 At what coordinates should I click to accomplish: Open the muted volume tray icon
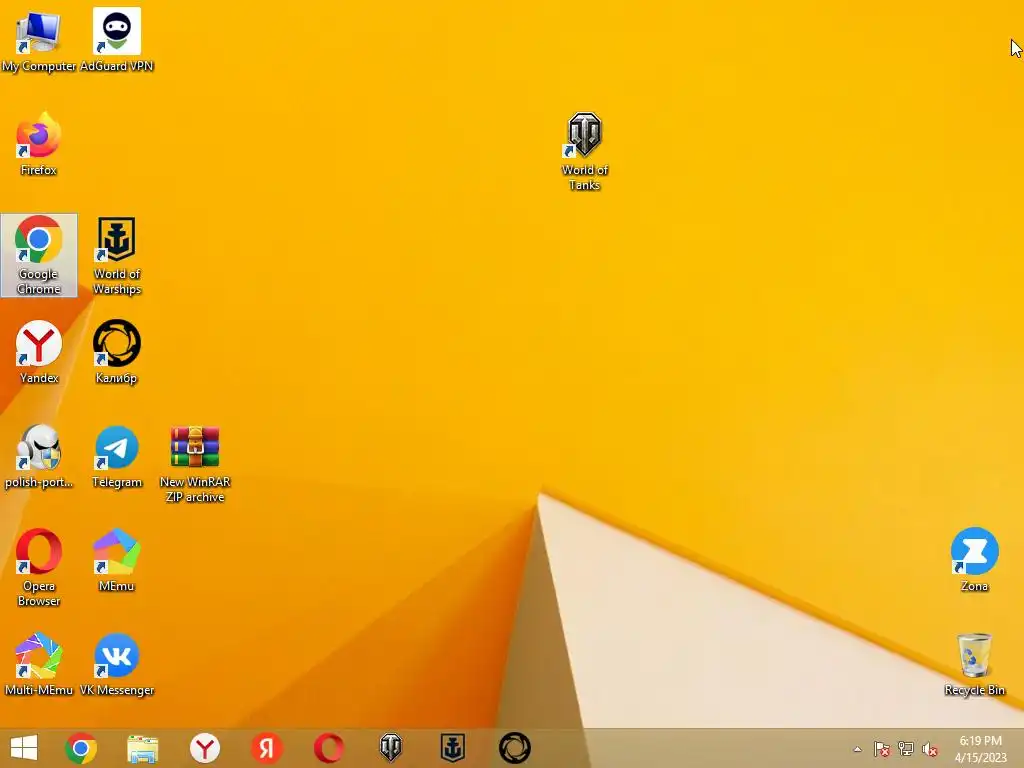[930, 749]
